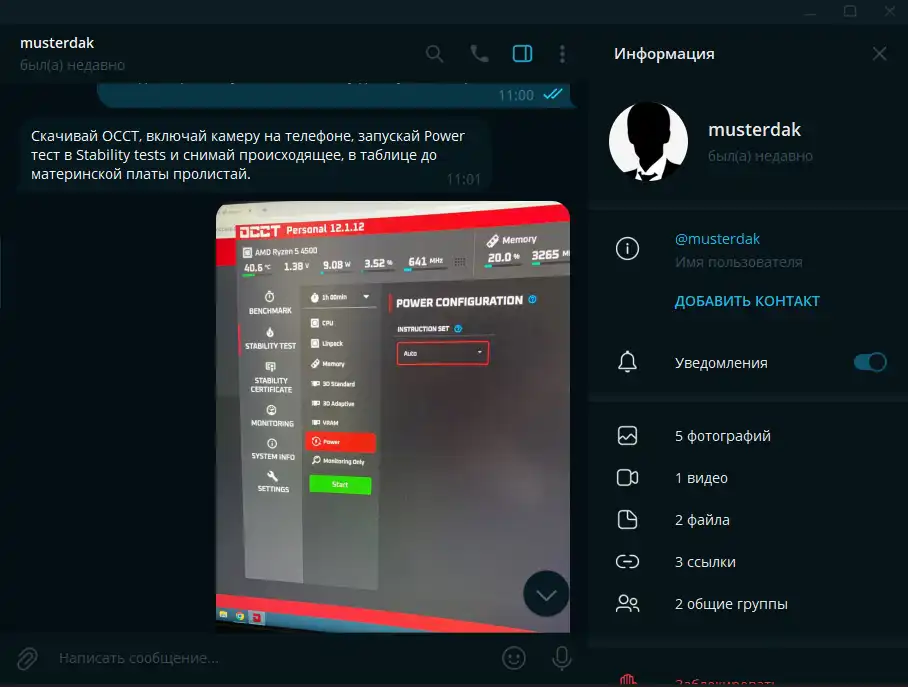Screen dimensions: 908x687
Task: Toggle the Уведомления switch
Action: coord(869,363)
